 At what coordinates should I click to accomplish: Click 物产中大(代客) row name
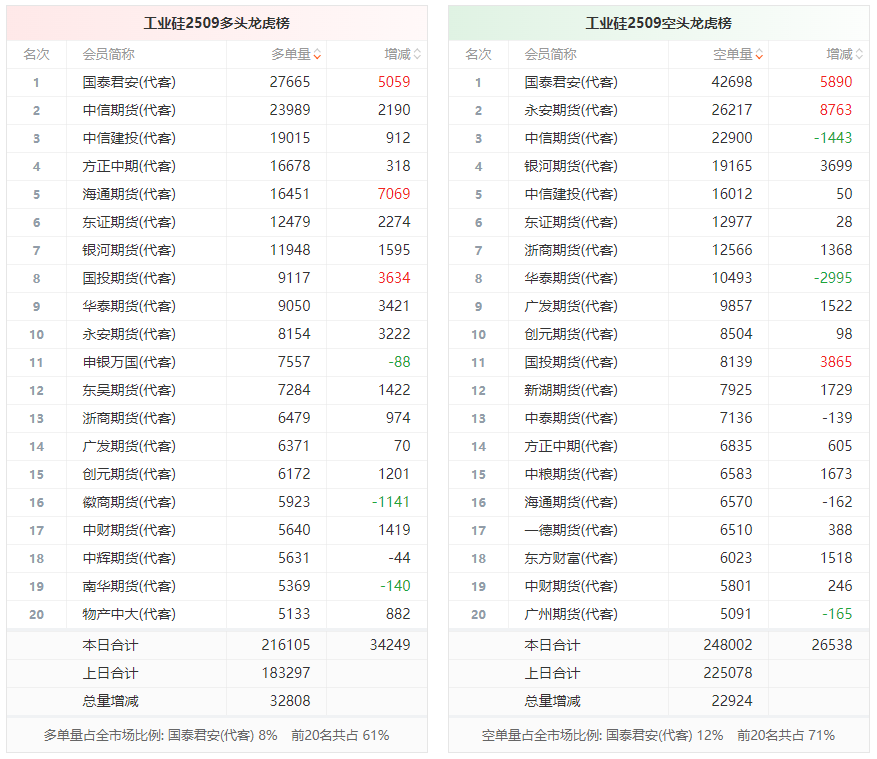[129, 614]
